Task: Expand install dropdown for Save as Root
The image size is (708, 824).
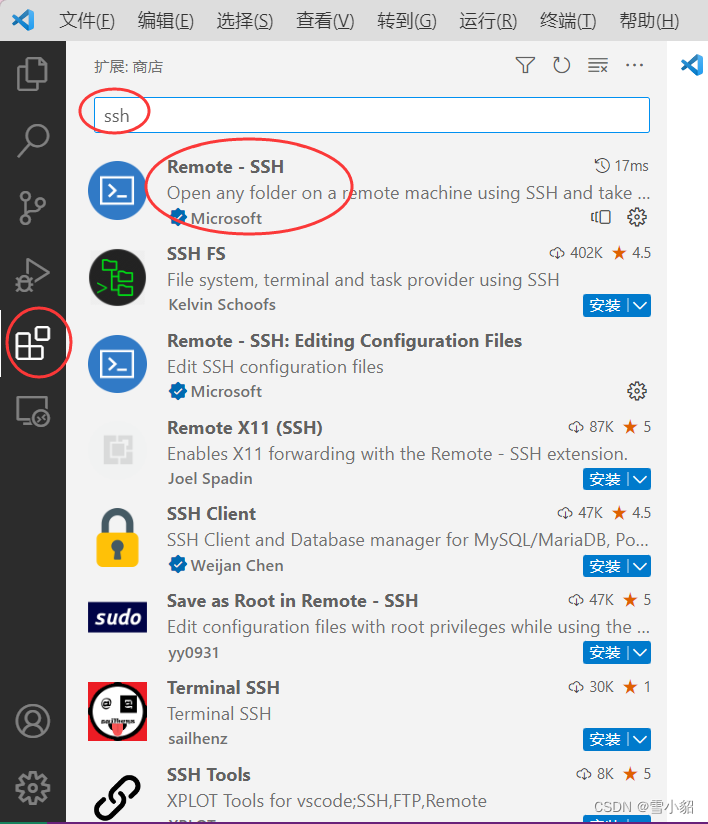Action: [640, 653]
